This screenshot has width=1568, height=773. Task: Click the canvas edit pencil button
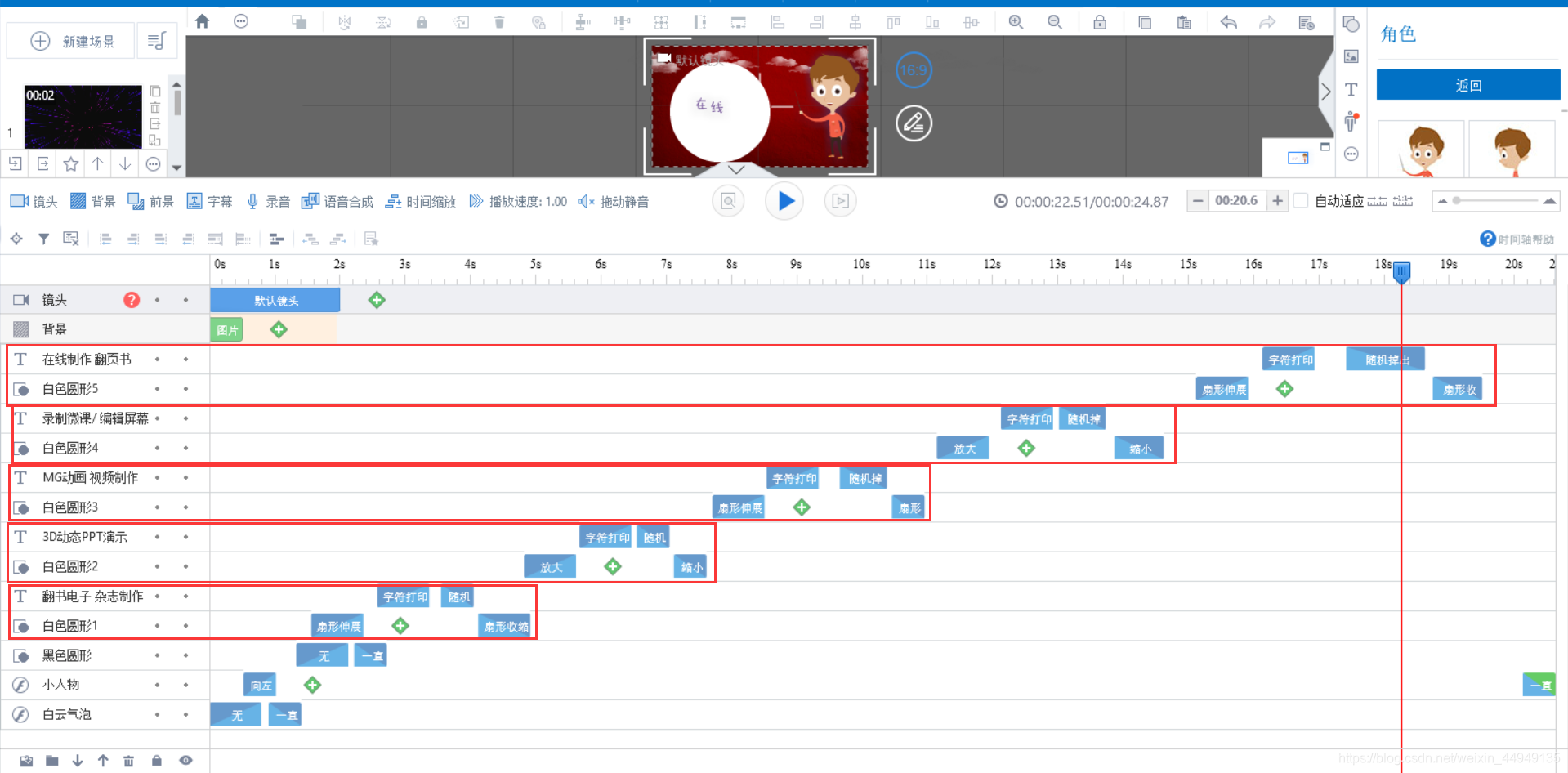pos(914,123)
